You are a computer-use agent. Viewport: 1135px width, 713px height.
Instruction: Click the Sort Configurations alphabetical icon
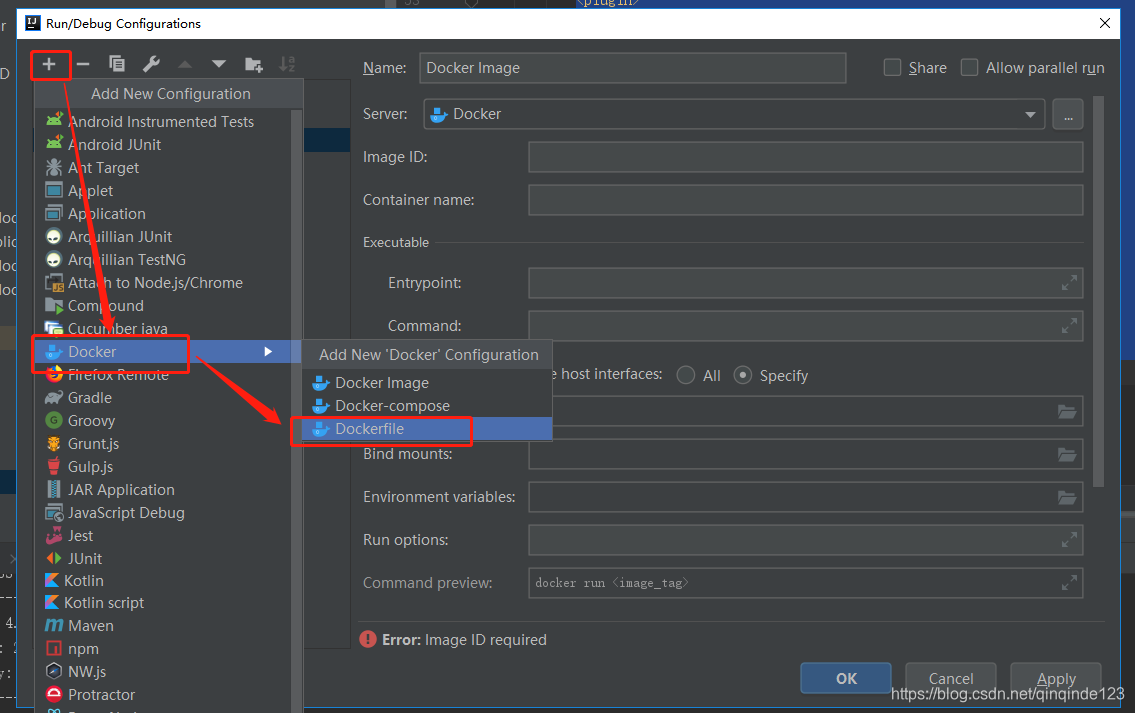click(287, 64)
